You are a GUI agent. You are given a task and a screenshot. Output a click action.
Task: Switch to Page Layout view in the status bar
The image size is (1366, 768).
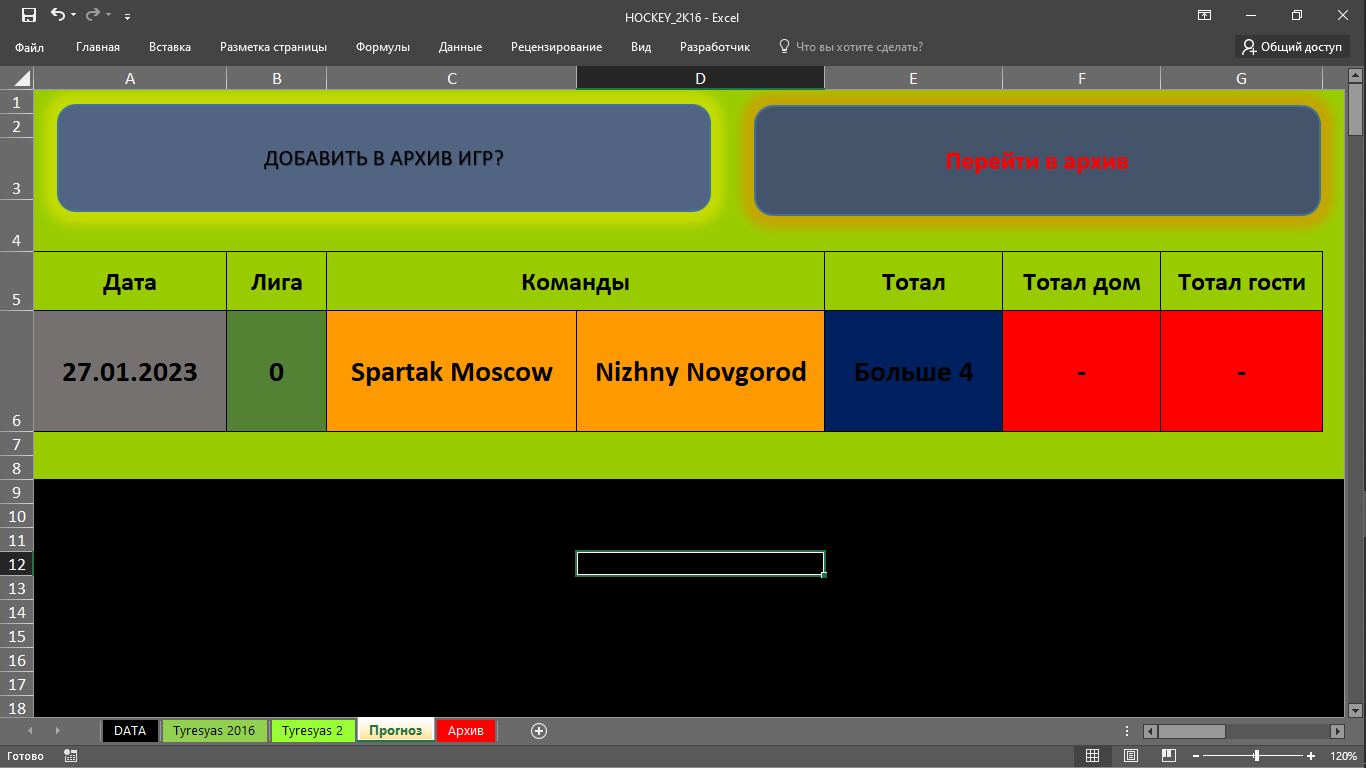click(1131, 756)
